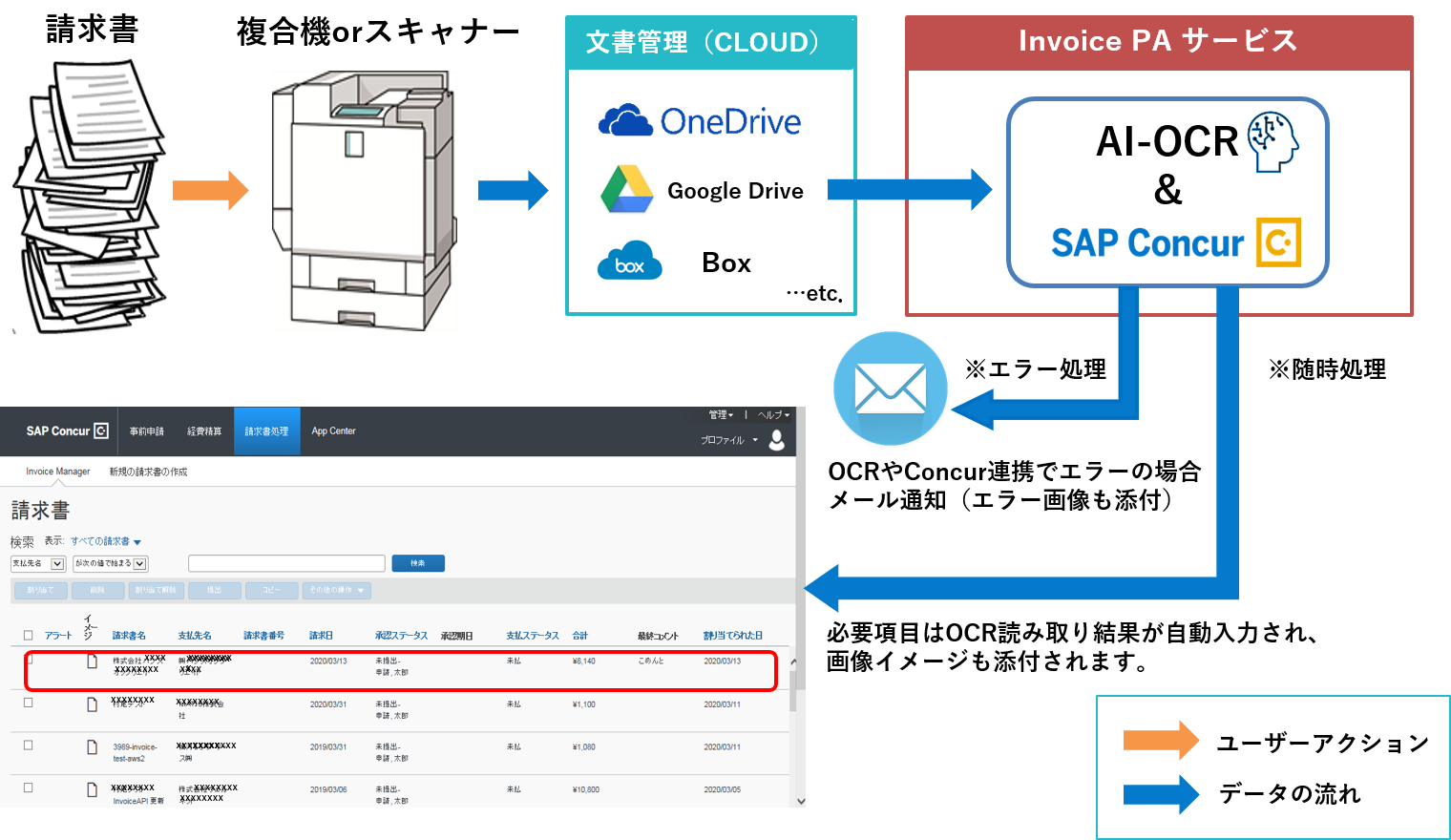Select the Invoice Manager sub-tab
The height and width of the screenshot is (840, 1451).
[x=57, y=472]
